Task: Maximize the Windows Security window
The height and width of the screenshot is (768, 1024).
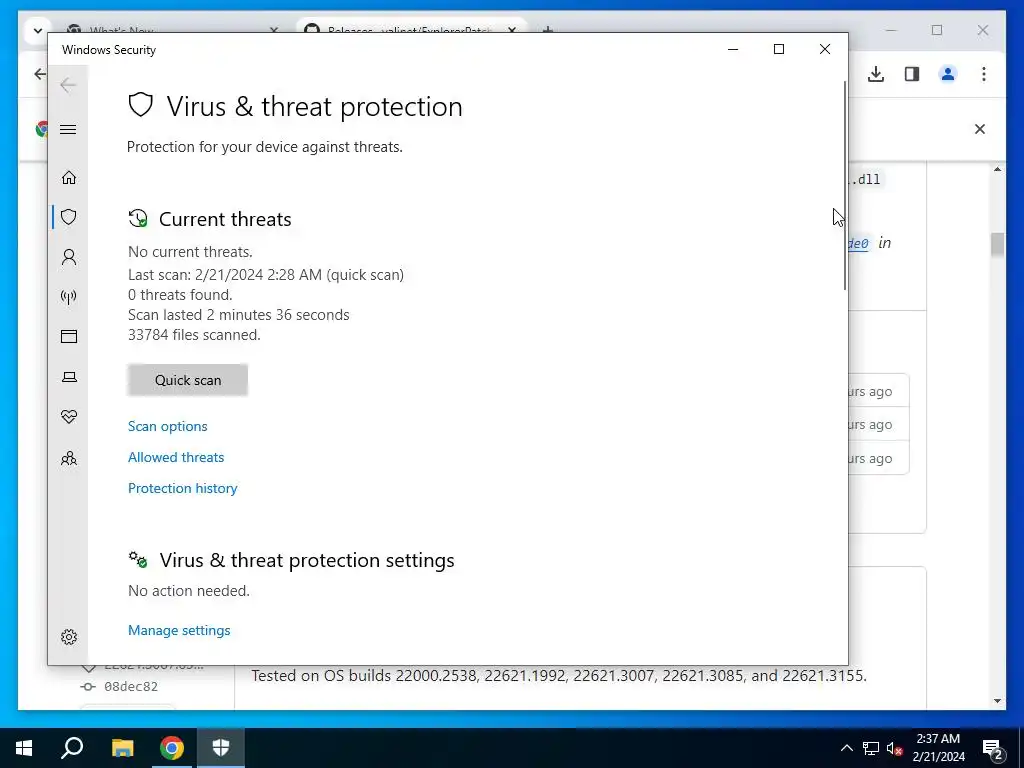Action: click(778, 50)
